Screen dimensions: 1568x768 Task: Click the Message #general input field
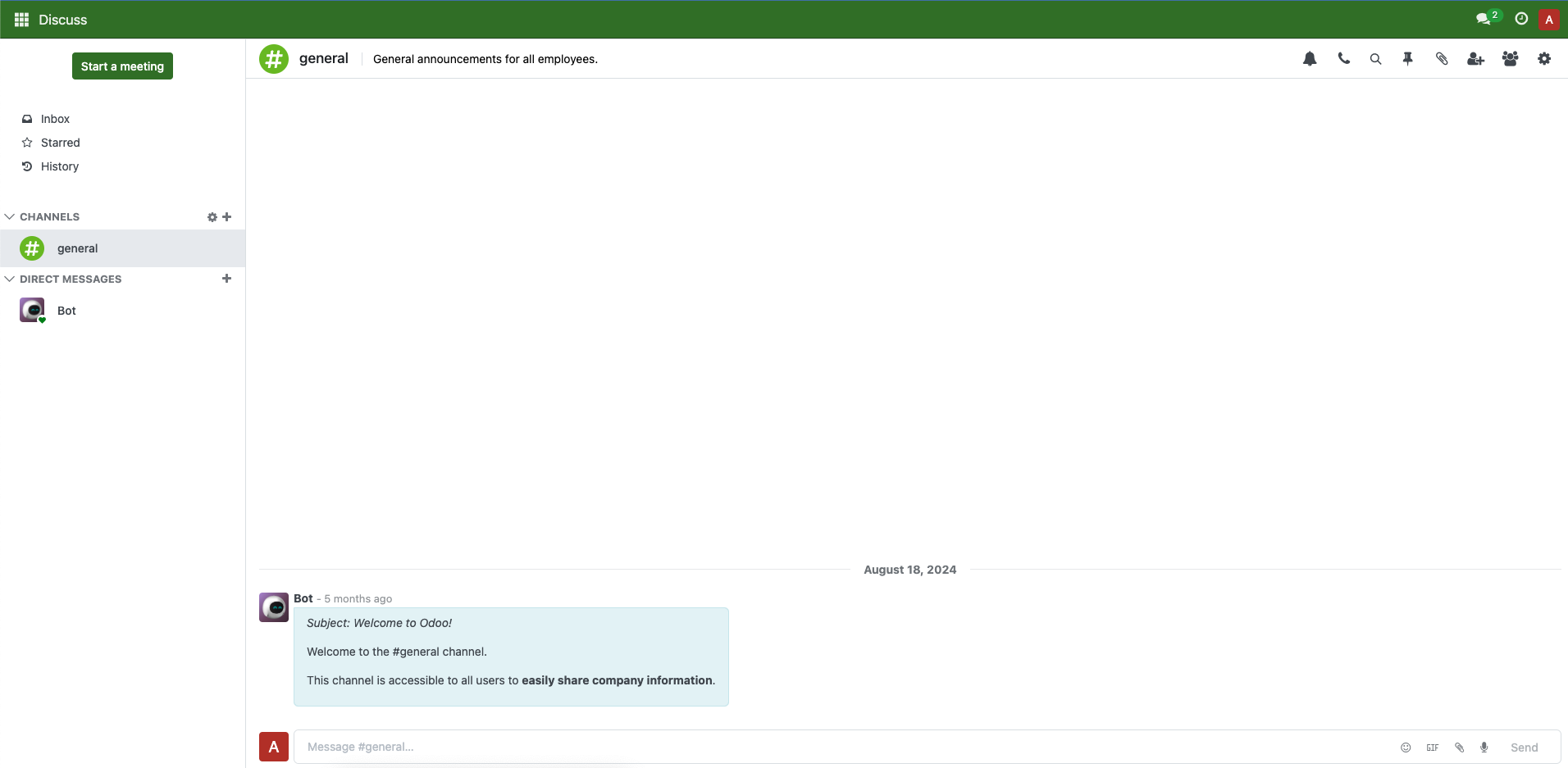[x=820, y=748]
